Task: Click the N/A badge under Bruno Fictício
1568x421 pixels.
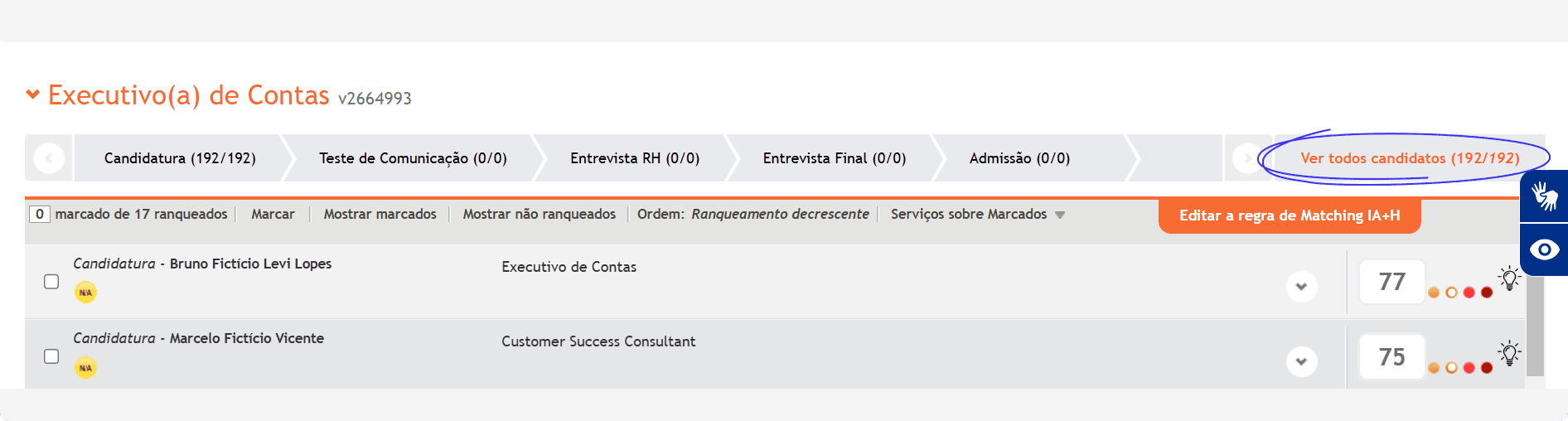Action: (85, 293)
